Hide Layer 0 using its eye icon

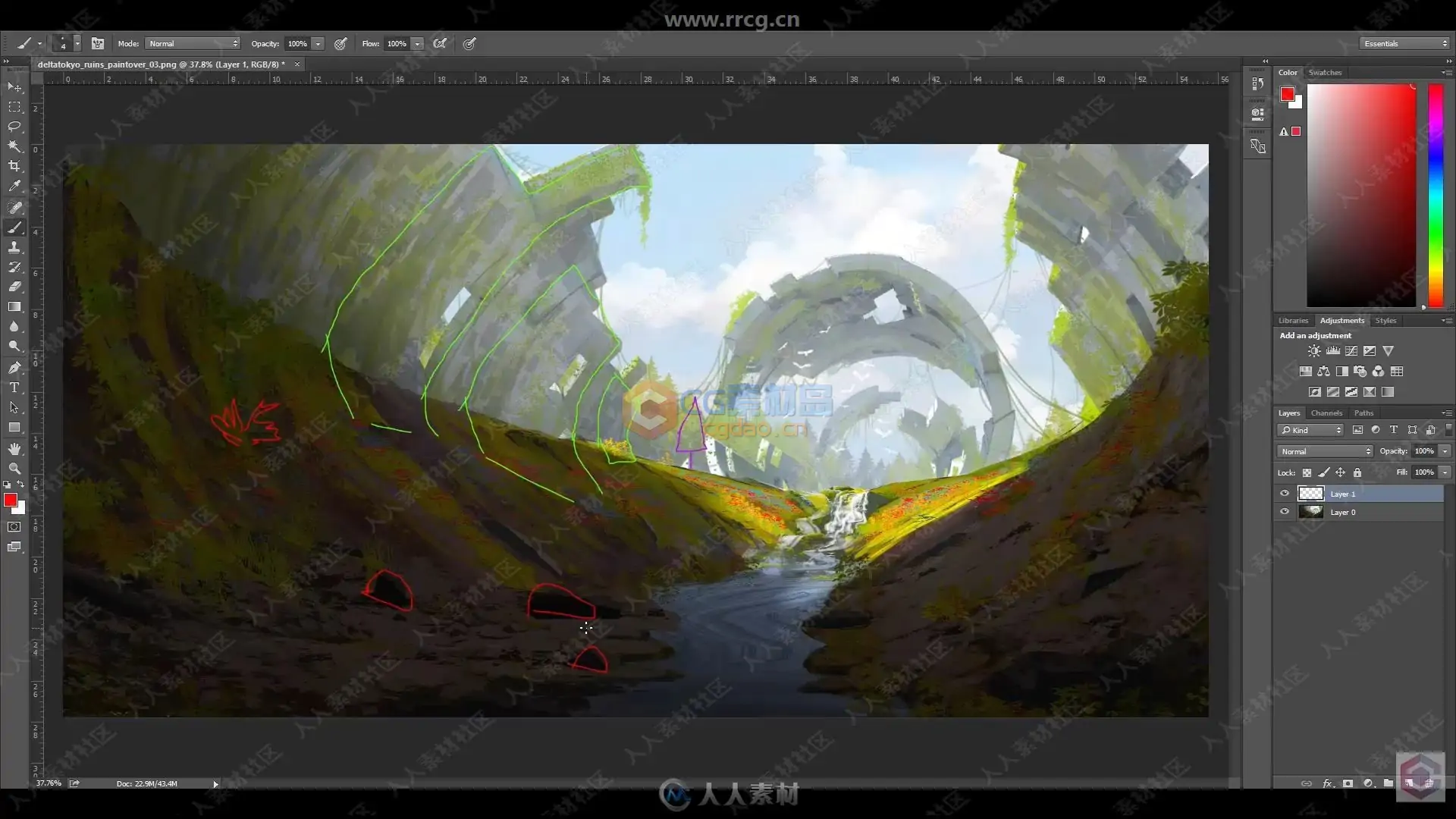[1285, 512]
